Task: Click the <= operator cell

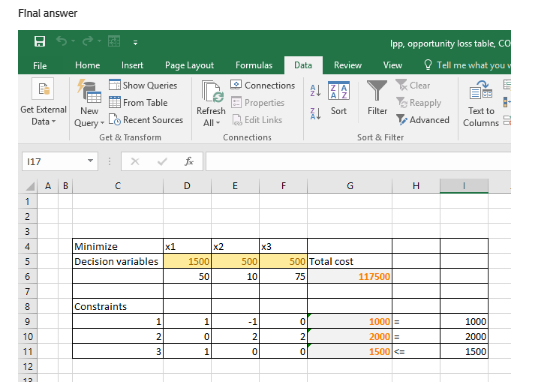Action: (416, 352)
